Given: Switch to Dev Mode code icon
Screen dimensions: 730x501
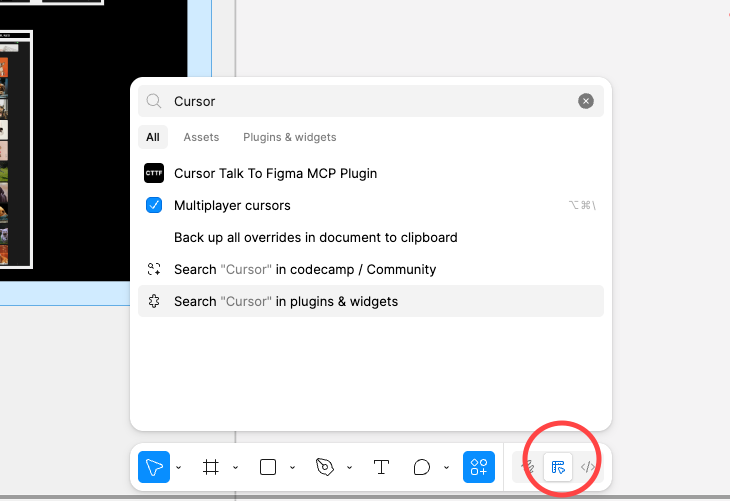Looking at the screenshot, I should point(588,467).
